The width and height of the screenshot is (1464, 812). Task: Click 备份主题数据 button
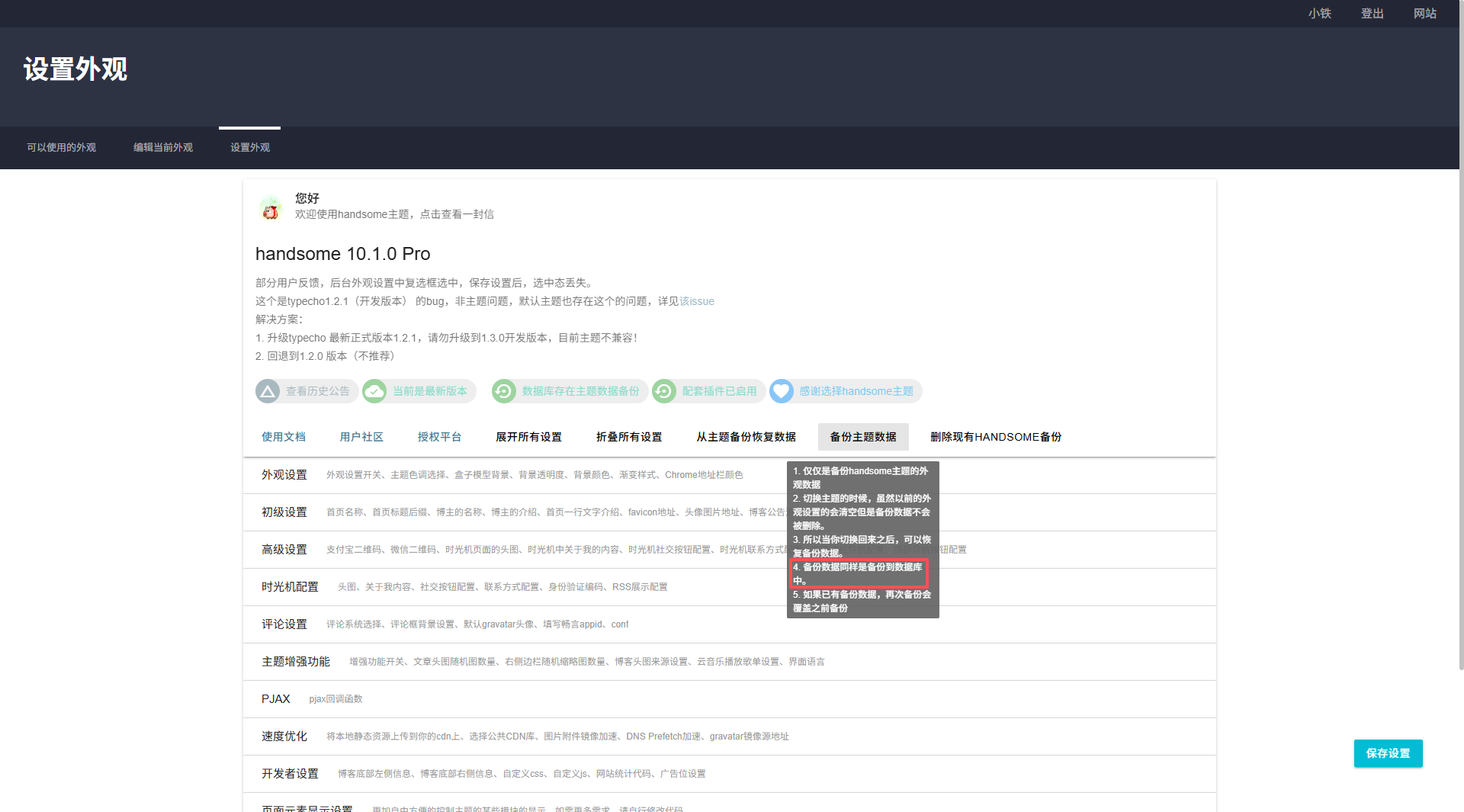coord(863,438)
